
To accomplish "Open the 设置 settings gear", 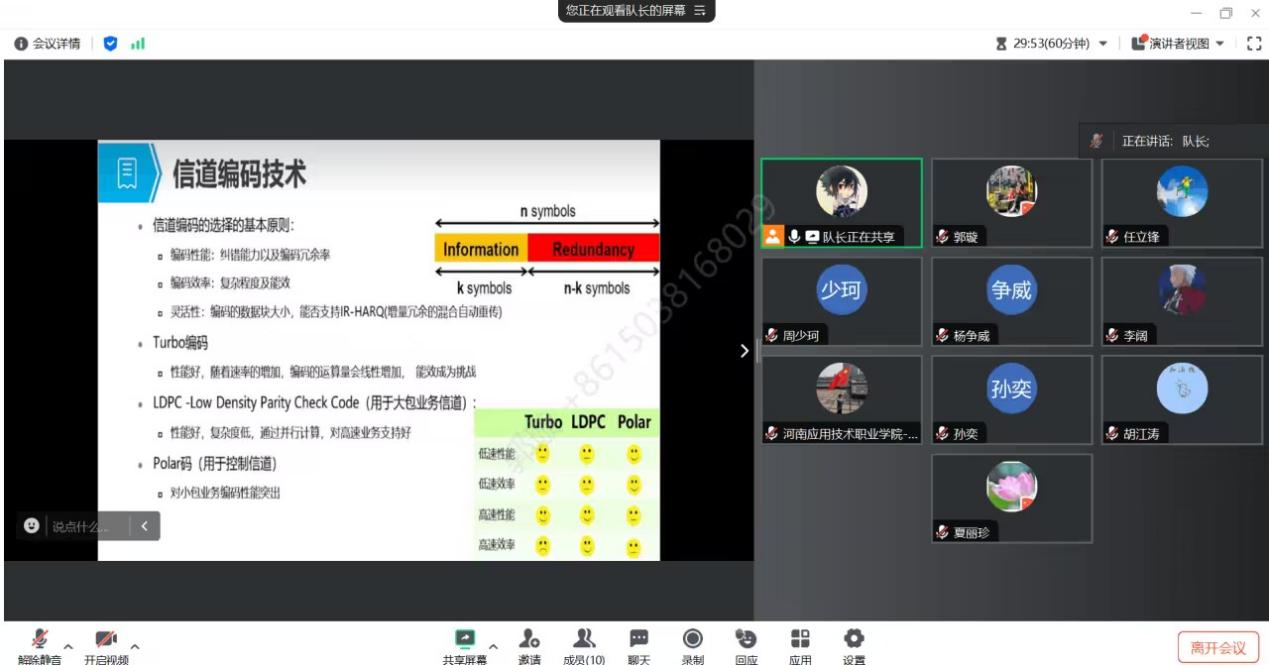I will (854, 639).
